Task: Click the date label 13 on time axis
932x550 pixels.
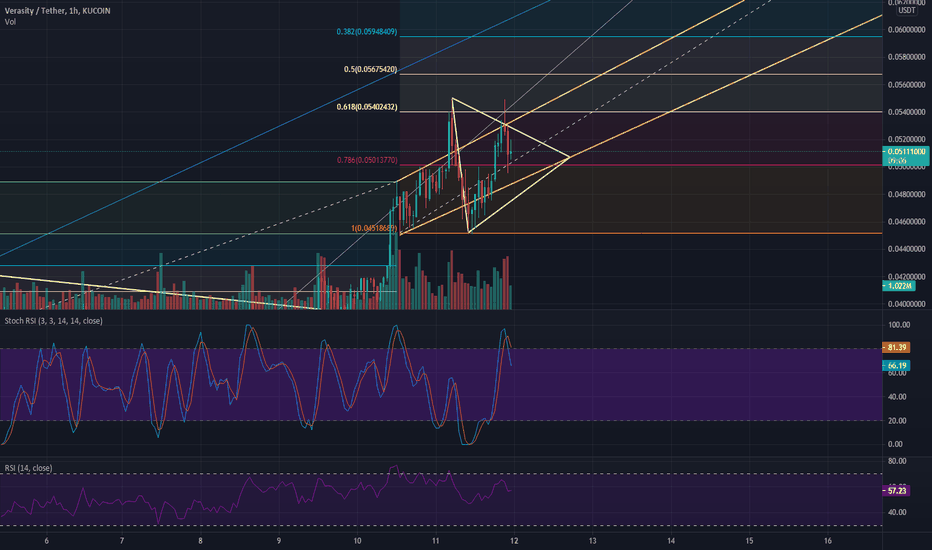Action: coord(593,541)
